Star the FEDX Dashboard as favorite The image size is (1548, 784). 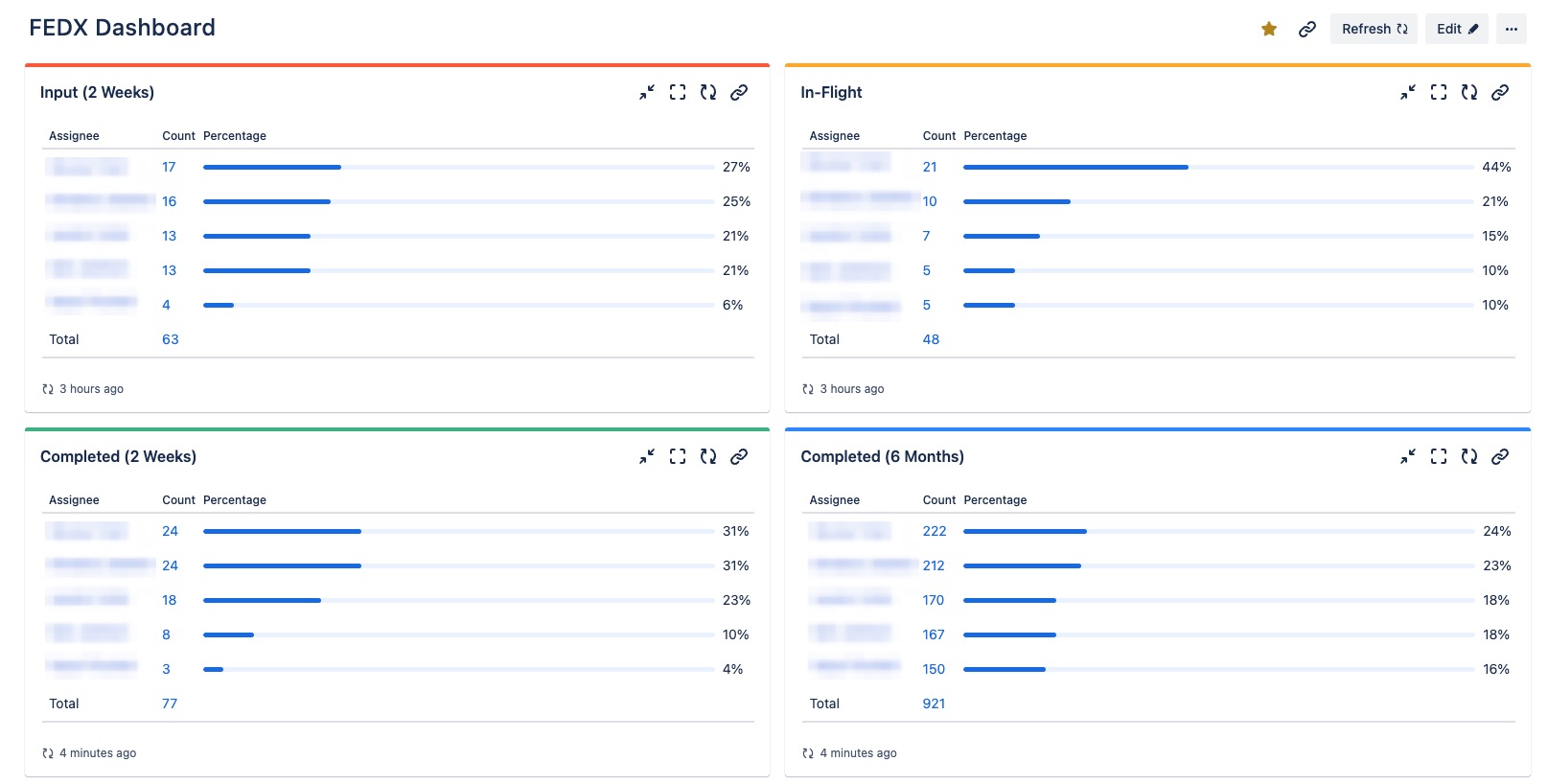[x=1269, y=29]
